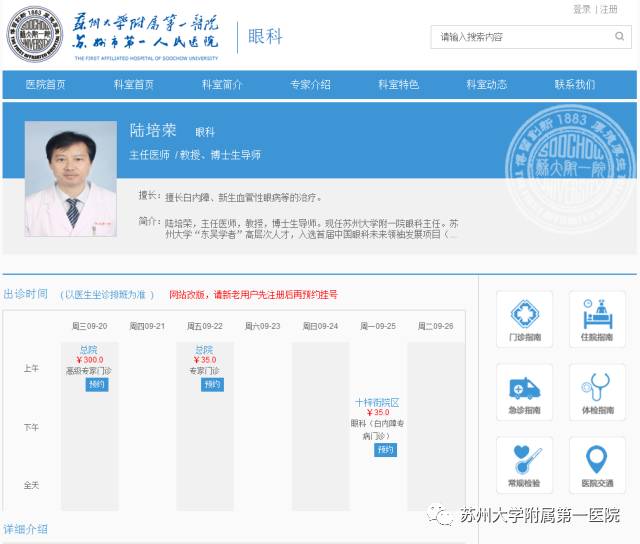Open the 体检指南 stethoscope icon
Image resolution: width=640 pixels, height=544 pixels.
597,392
